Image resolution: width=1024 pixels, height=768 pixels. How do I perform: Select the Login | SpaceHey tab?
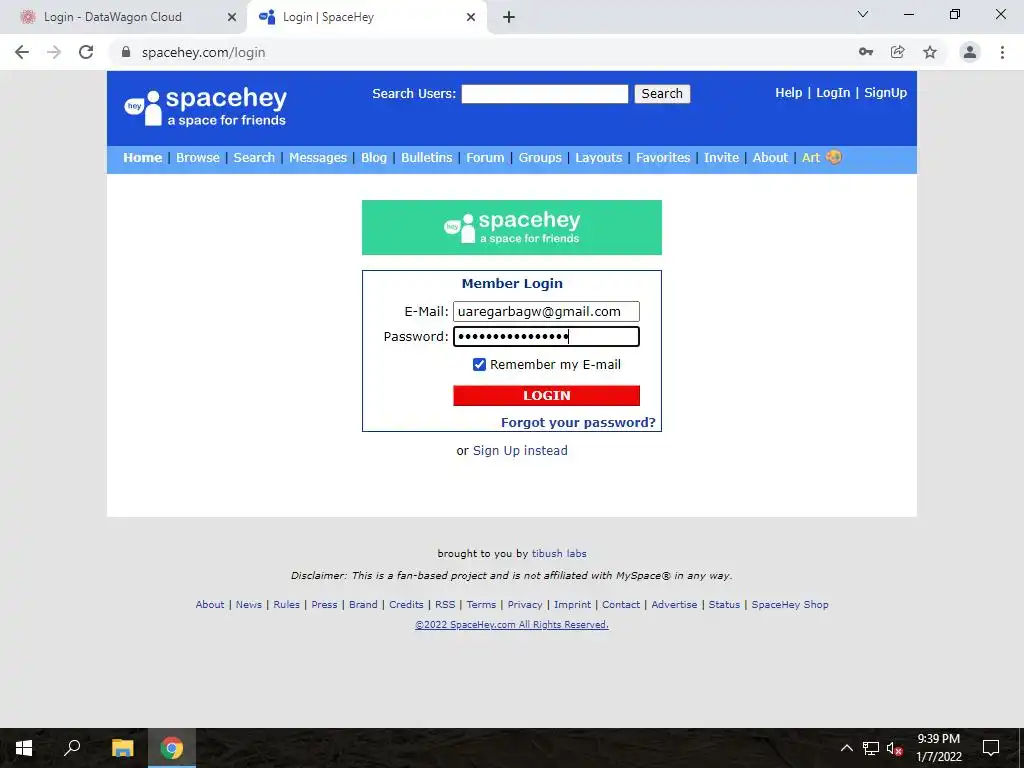[366, 17]
